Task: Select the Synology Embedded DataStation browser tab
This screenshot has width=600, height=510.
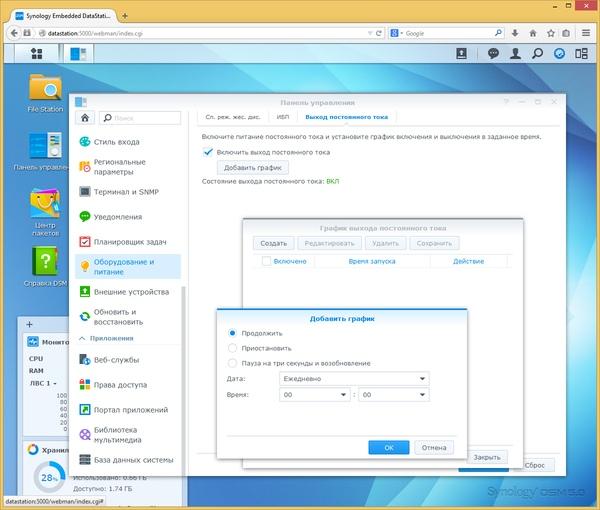Action: pyautogui.click(x=64, y=16)
